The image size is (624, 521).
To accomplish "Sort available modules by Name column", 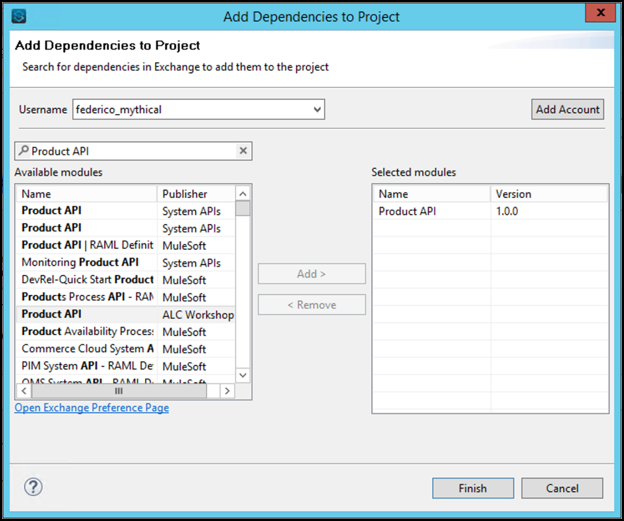I will [x=86, y=194].
